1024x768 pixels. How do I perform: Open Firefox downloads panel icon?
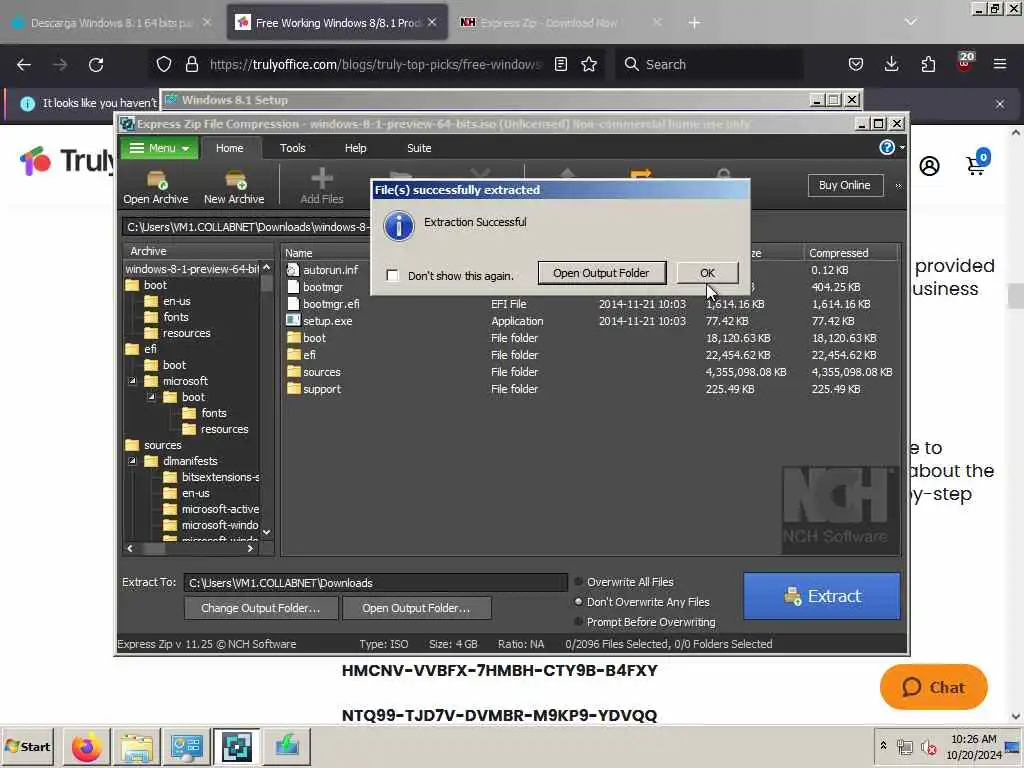tap(891, 64)
